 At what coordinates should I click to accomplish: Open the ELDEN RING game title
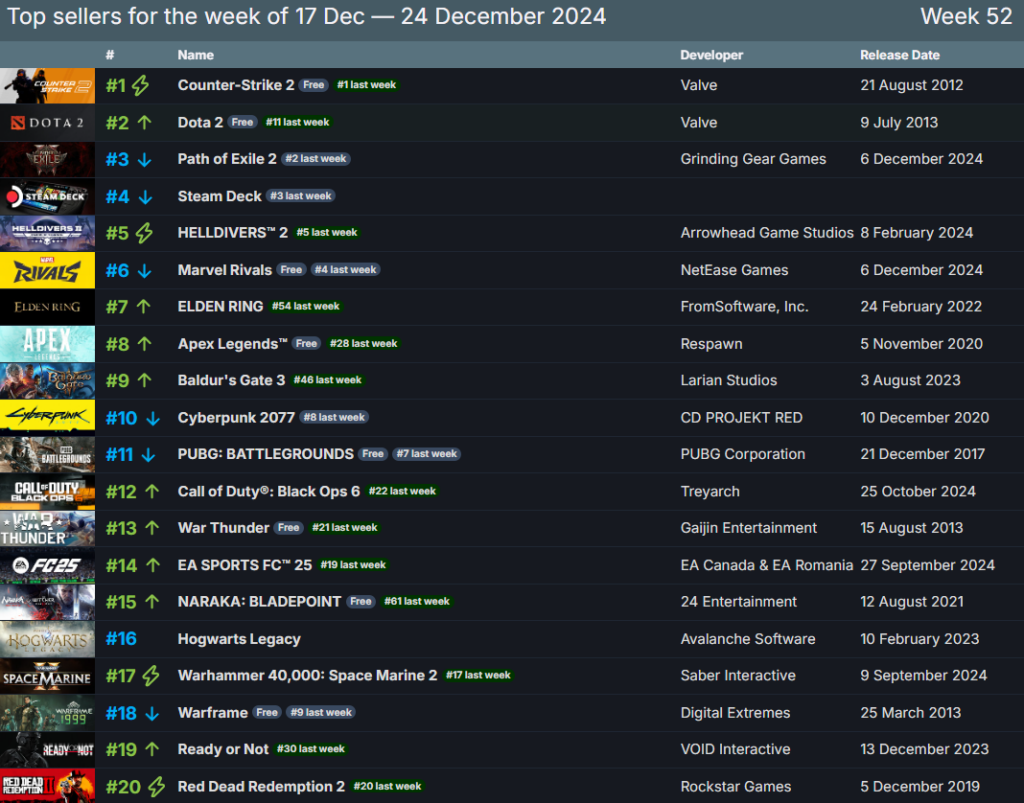point(220,306)
